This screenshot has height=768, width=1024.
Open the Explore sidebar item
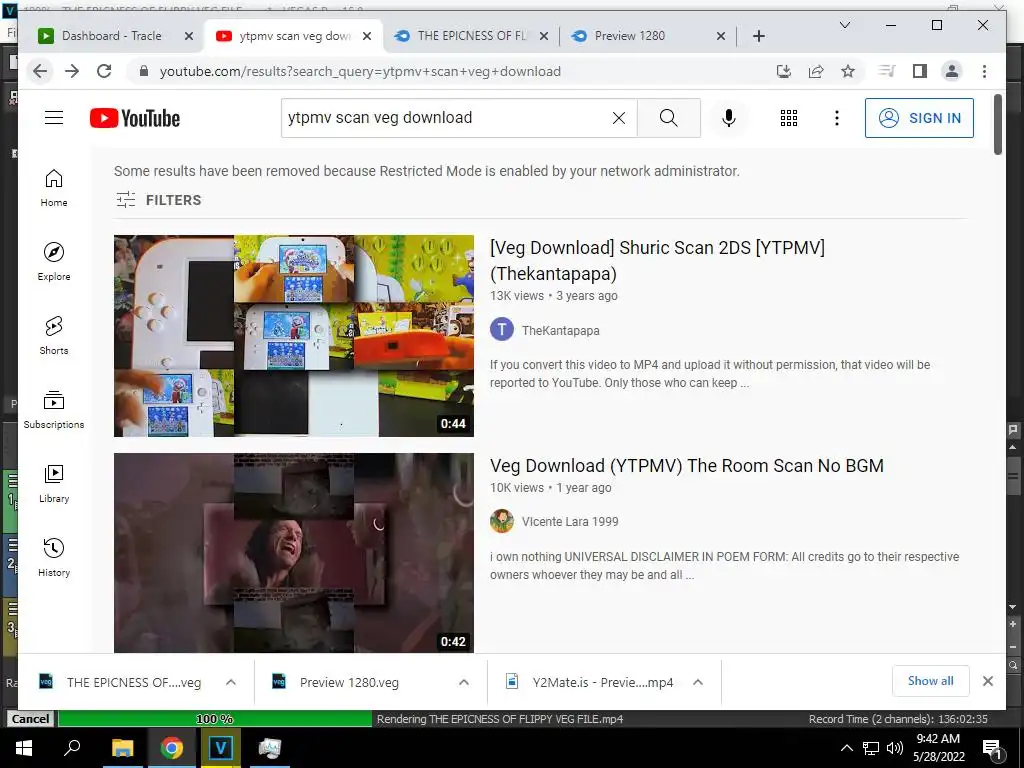tap(54, 262)
